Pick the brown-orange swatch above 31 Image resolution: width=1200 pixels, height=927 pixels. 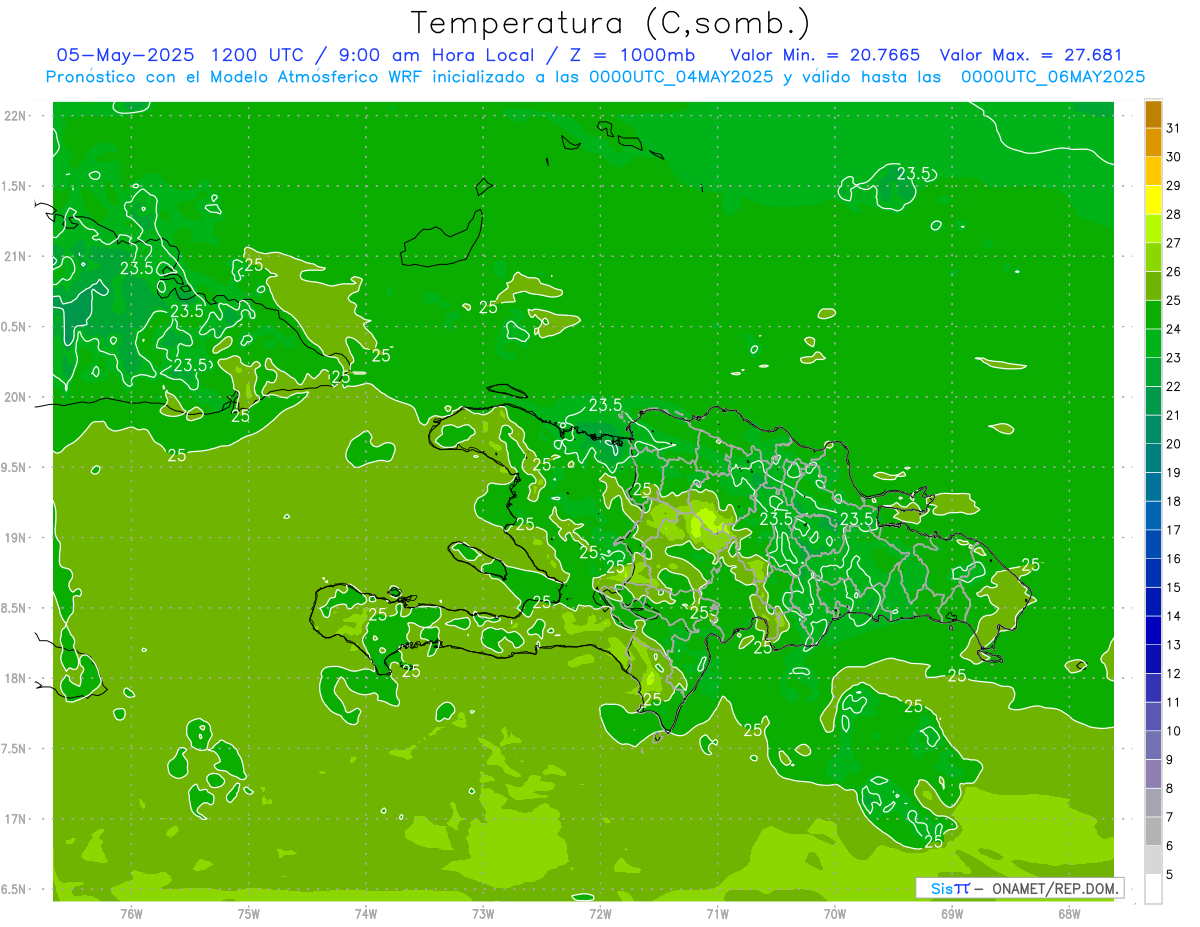pos(1153,114)
